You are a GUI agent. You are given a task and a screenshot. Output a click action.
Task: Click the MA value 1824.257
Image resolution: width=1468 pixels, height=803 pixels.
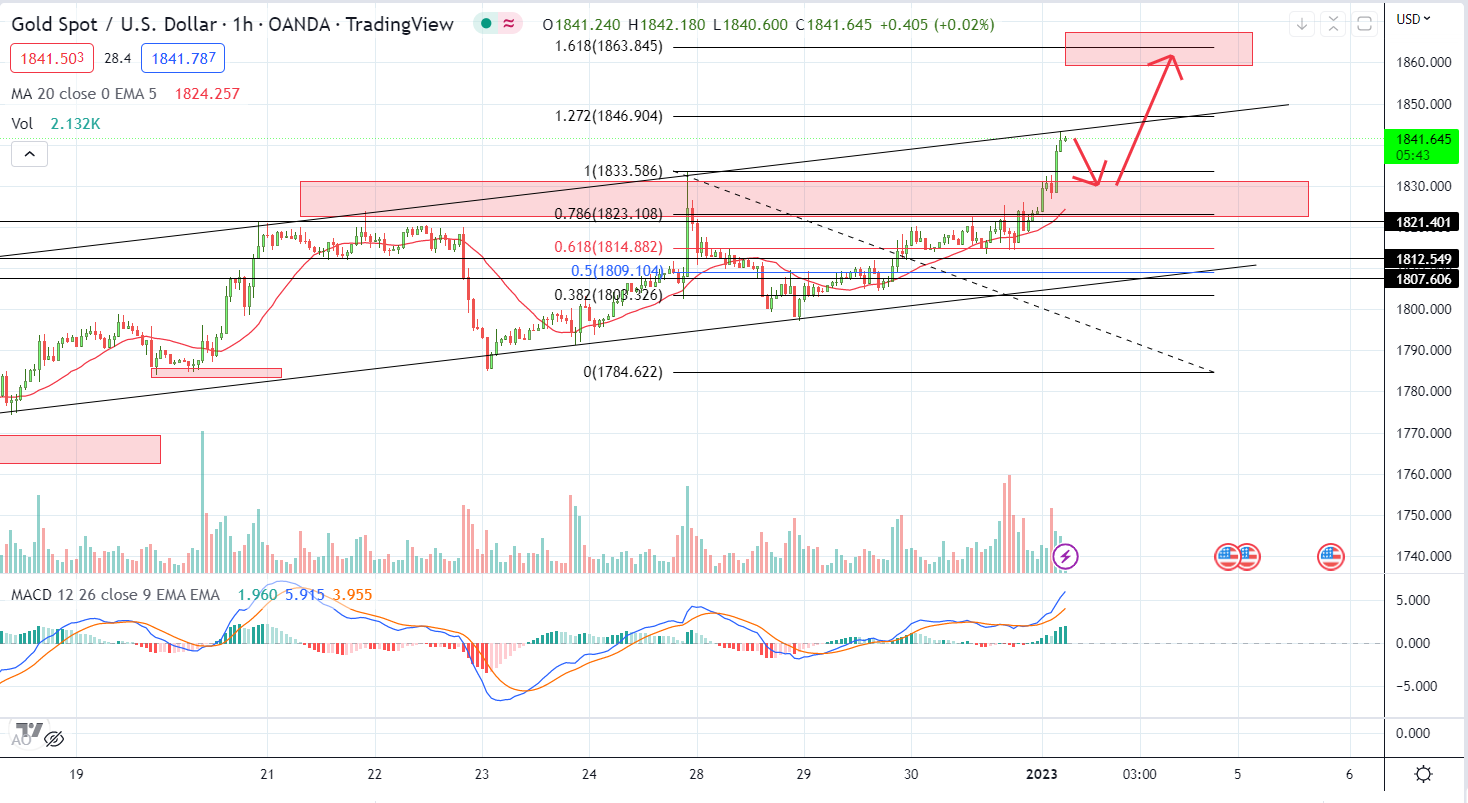(x=207, y=94)
